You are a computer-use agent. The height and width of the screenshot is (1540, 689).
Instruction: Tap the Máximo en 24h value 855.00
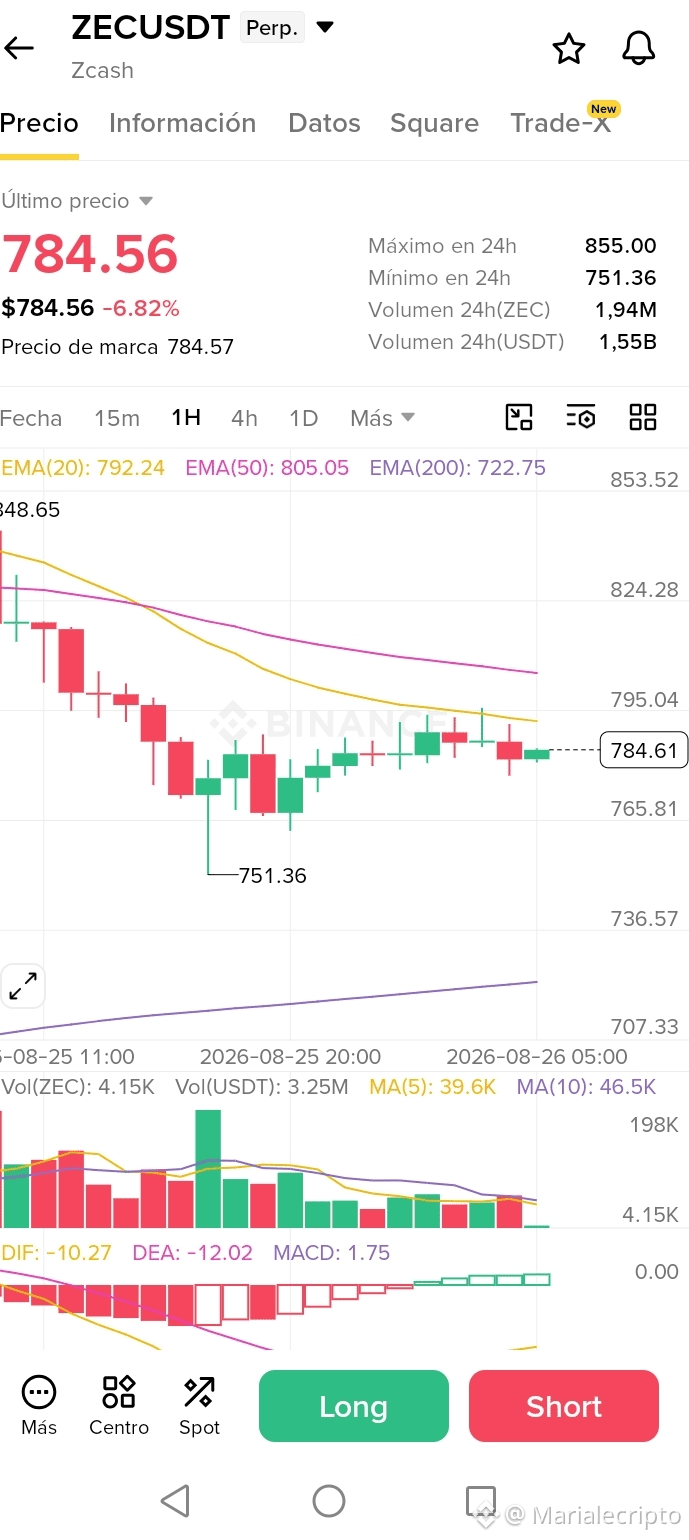tap(620, 246)
